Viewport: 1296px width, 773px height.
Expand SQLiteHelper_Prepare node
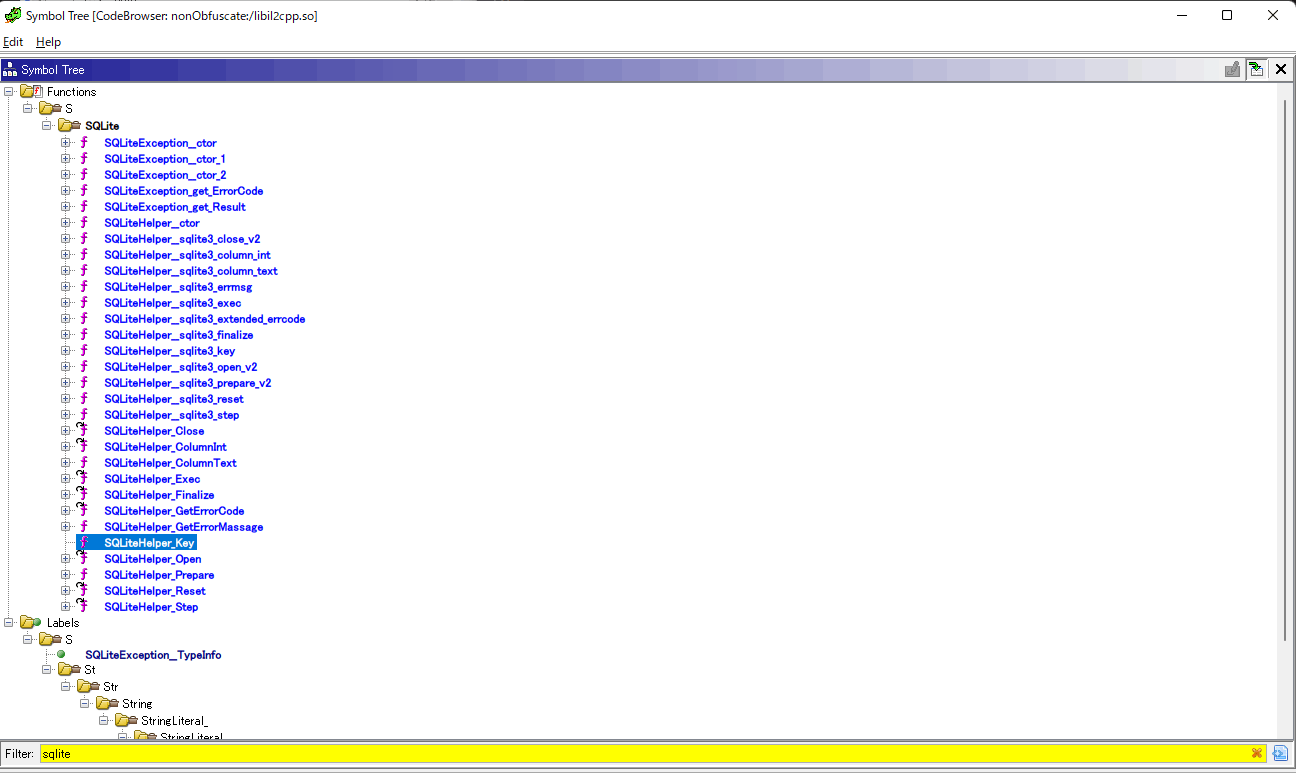[x=66, y=575]
